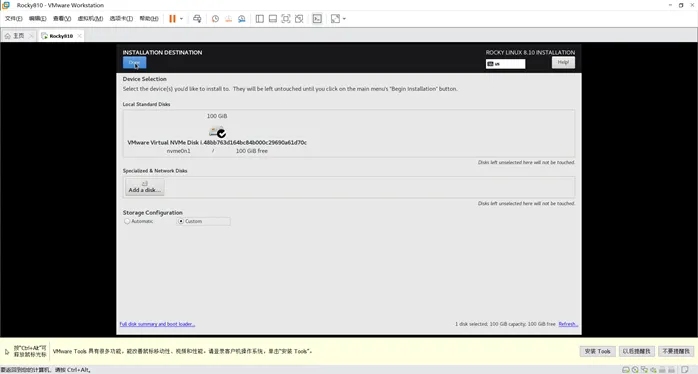Click the printer status bar icon
Image resolution: width=698 pixels, height=374 pixels.
662,370
